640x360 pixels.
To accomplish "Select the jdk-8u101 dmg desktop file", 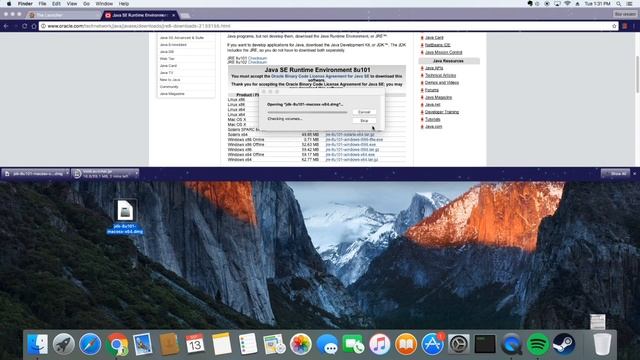I will (x=125, y=217).
